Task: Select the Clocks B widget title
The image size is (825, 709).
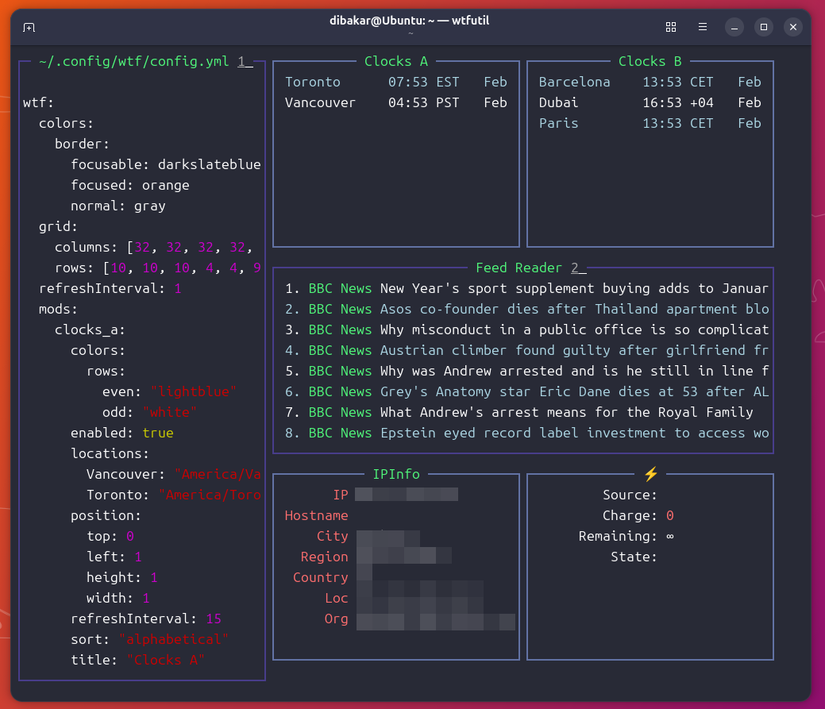Action: (650, 62)
